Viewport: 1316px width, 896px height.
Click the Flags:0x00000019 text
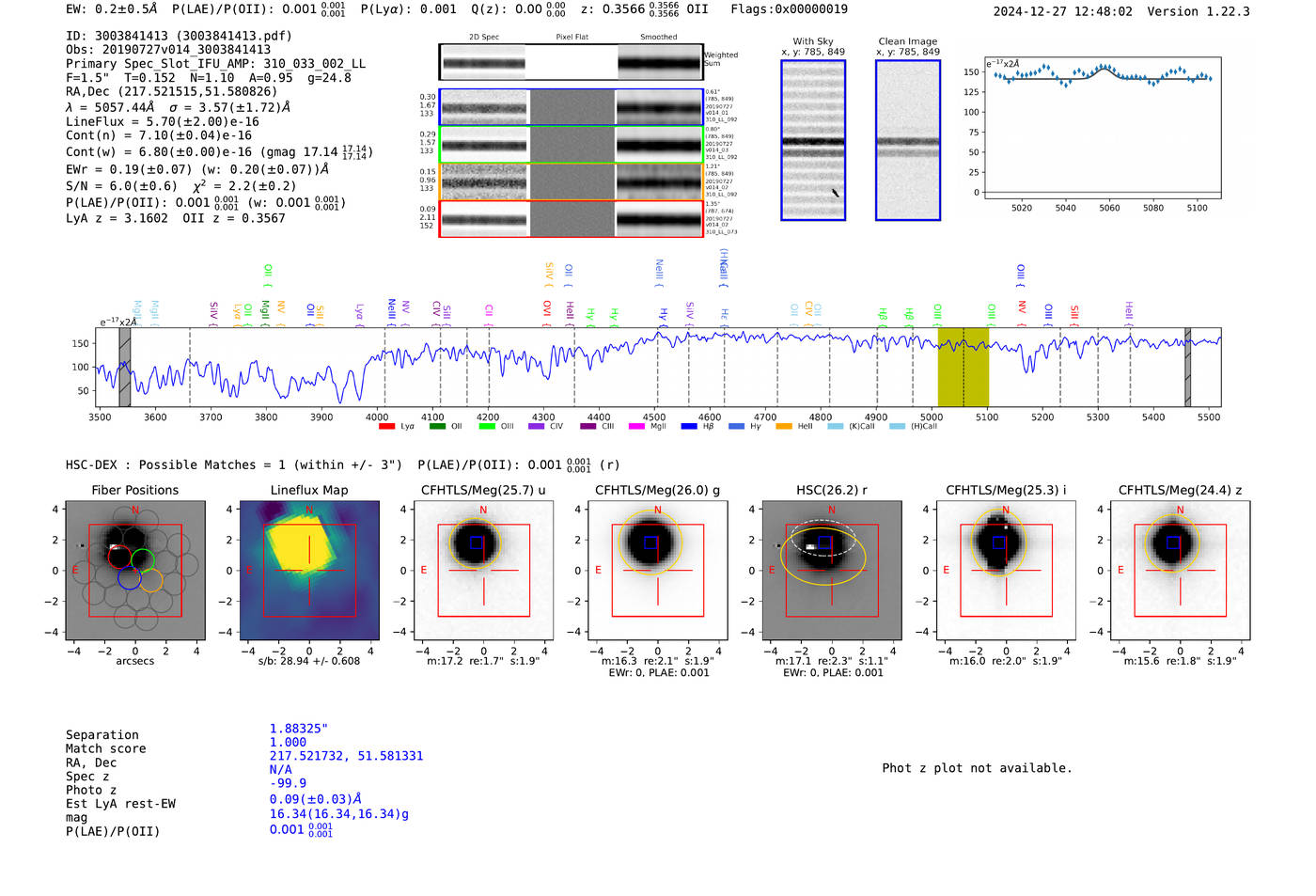pos(789,9)
